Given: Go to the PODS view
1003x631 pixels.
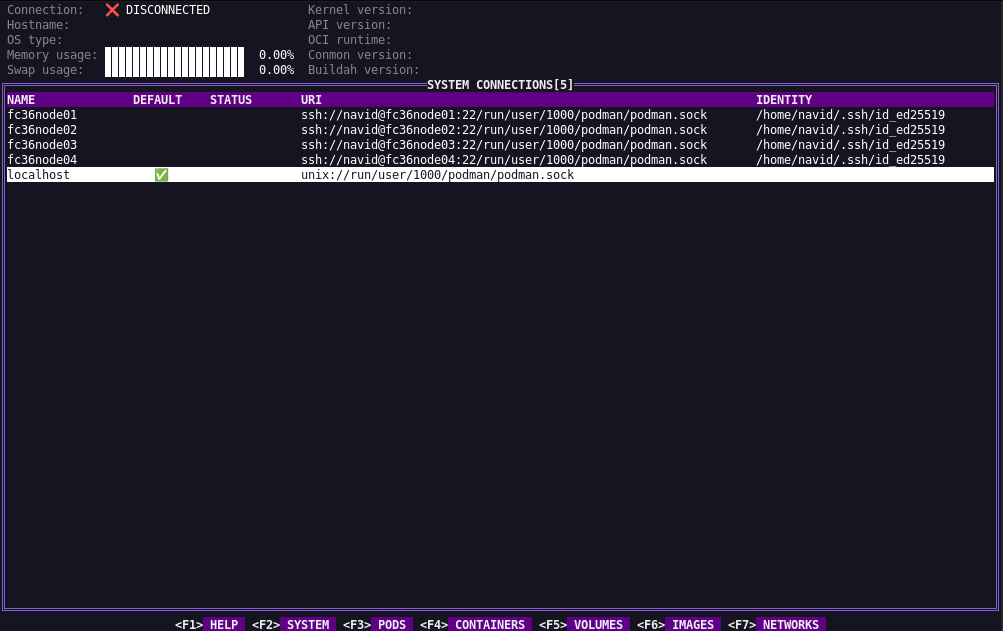Looking at the screenshot, I should 392,624.
